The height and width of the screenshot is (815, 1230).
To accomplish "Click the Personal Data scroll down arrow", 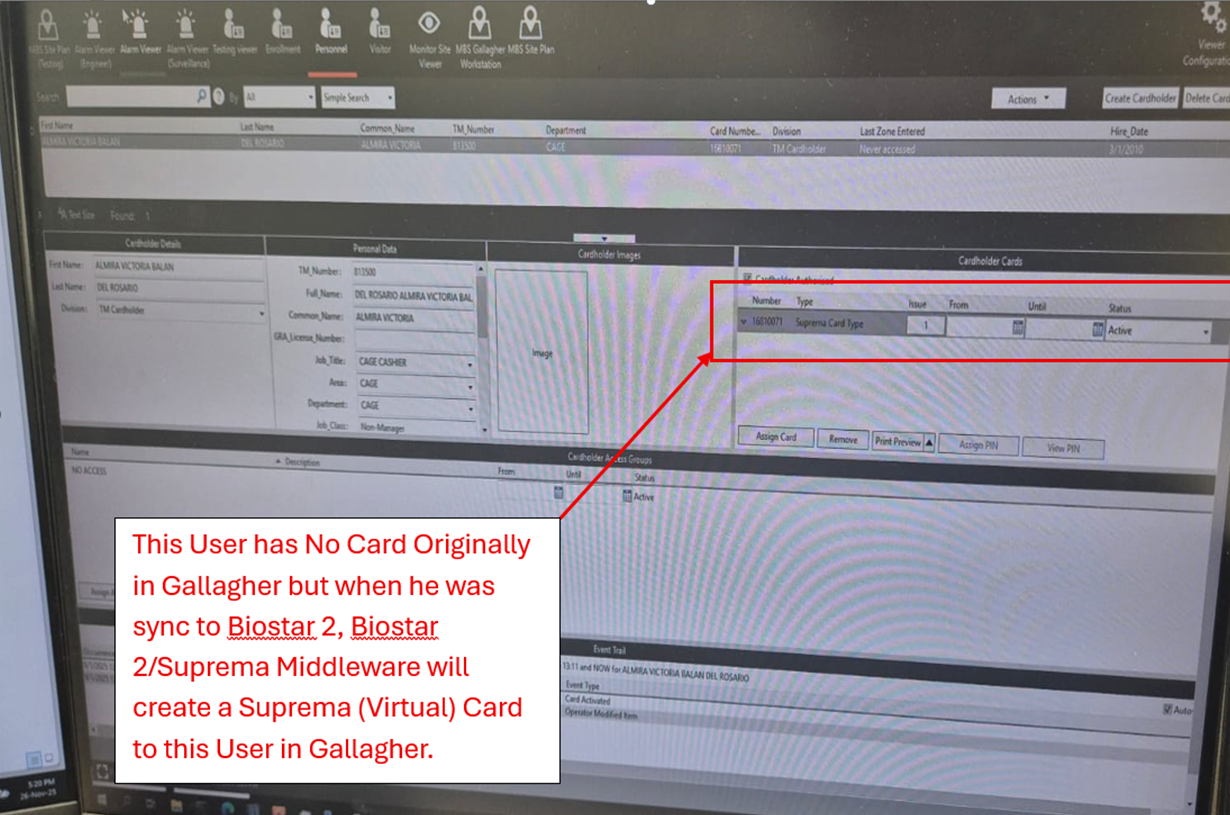I will point(482,430).
